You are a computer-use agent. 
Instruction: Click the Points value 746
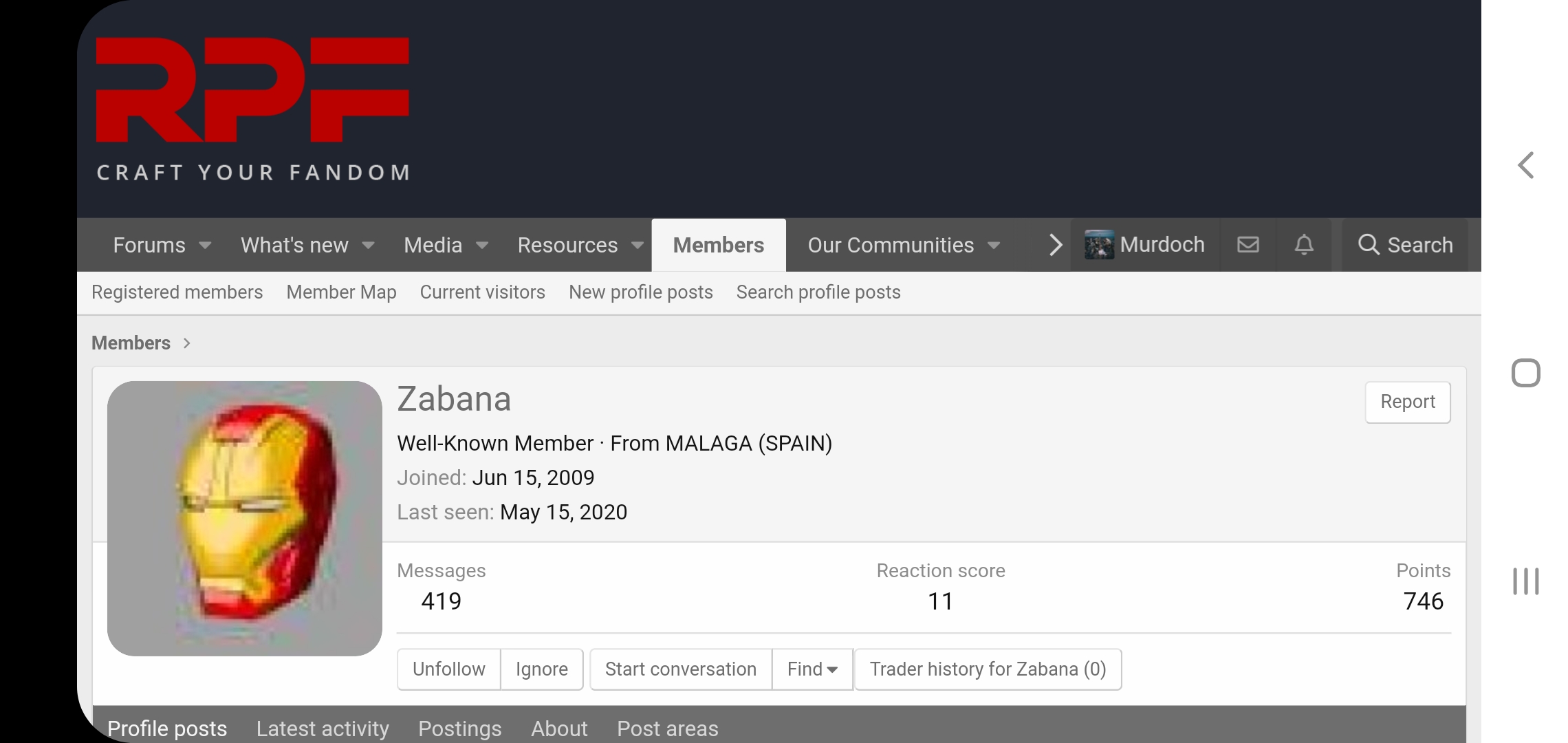[x=1423, y=601]
